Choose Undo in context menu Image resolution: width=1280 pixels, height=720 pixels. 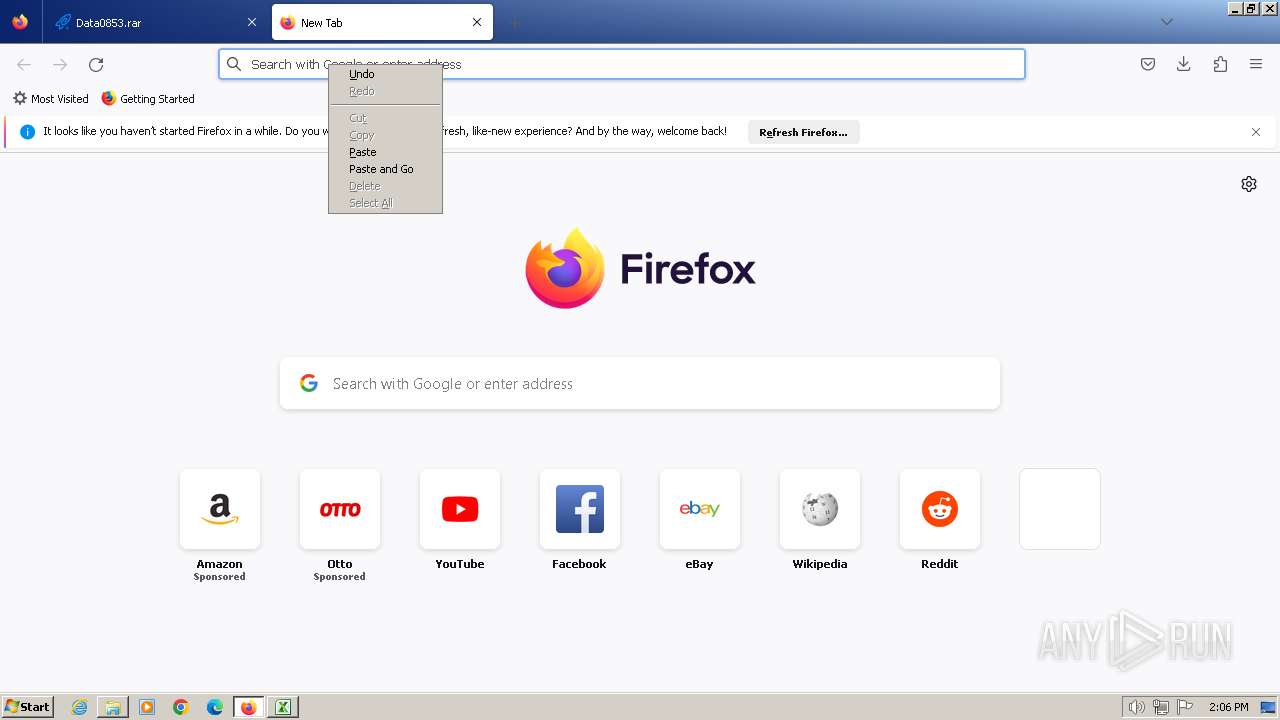[x=385, y=74]
